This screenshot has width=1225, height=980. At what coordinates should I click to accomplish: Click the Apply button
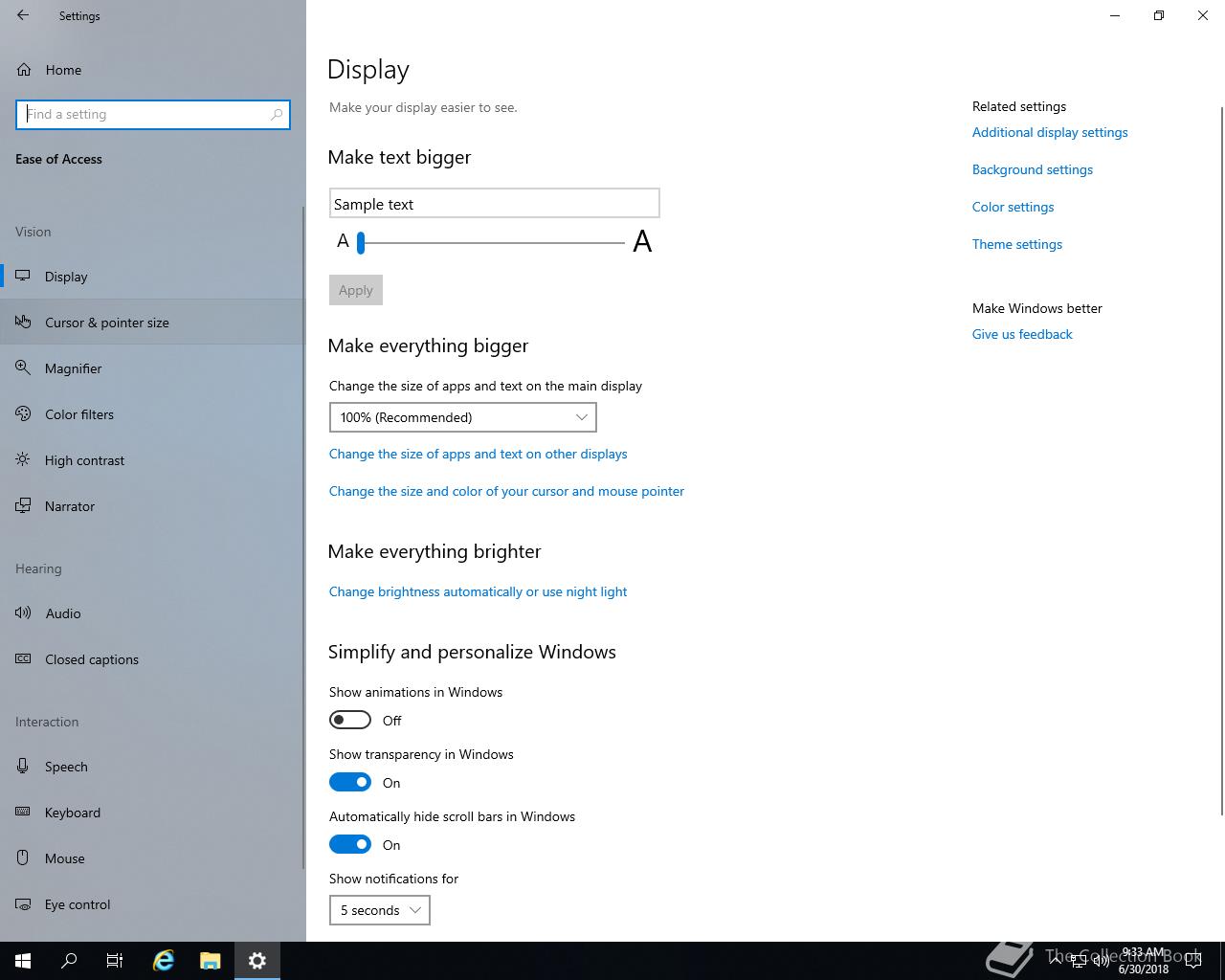pos(356,290)
